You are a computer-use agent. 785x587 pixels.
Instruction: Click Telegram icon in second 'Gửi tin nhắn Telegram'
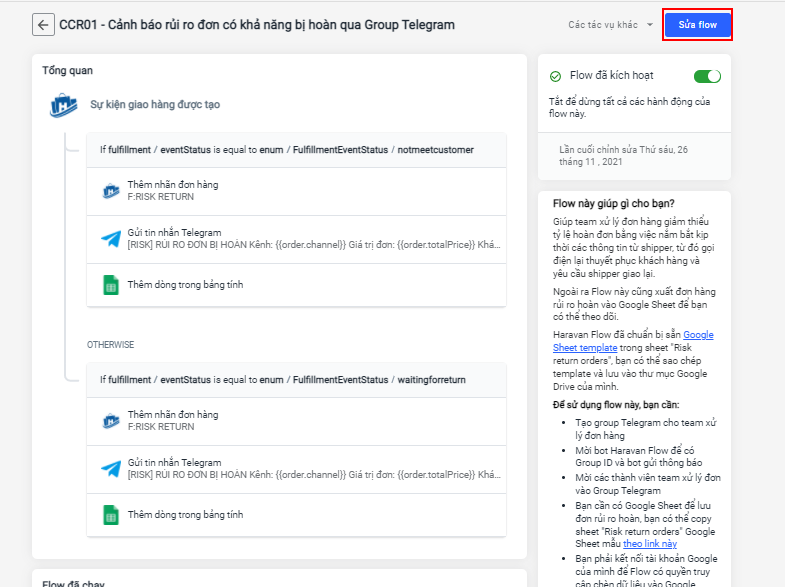111,469
